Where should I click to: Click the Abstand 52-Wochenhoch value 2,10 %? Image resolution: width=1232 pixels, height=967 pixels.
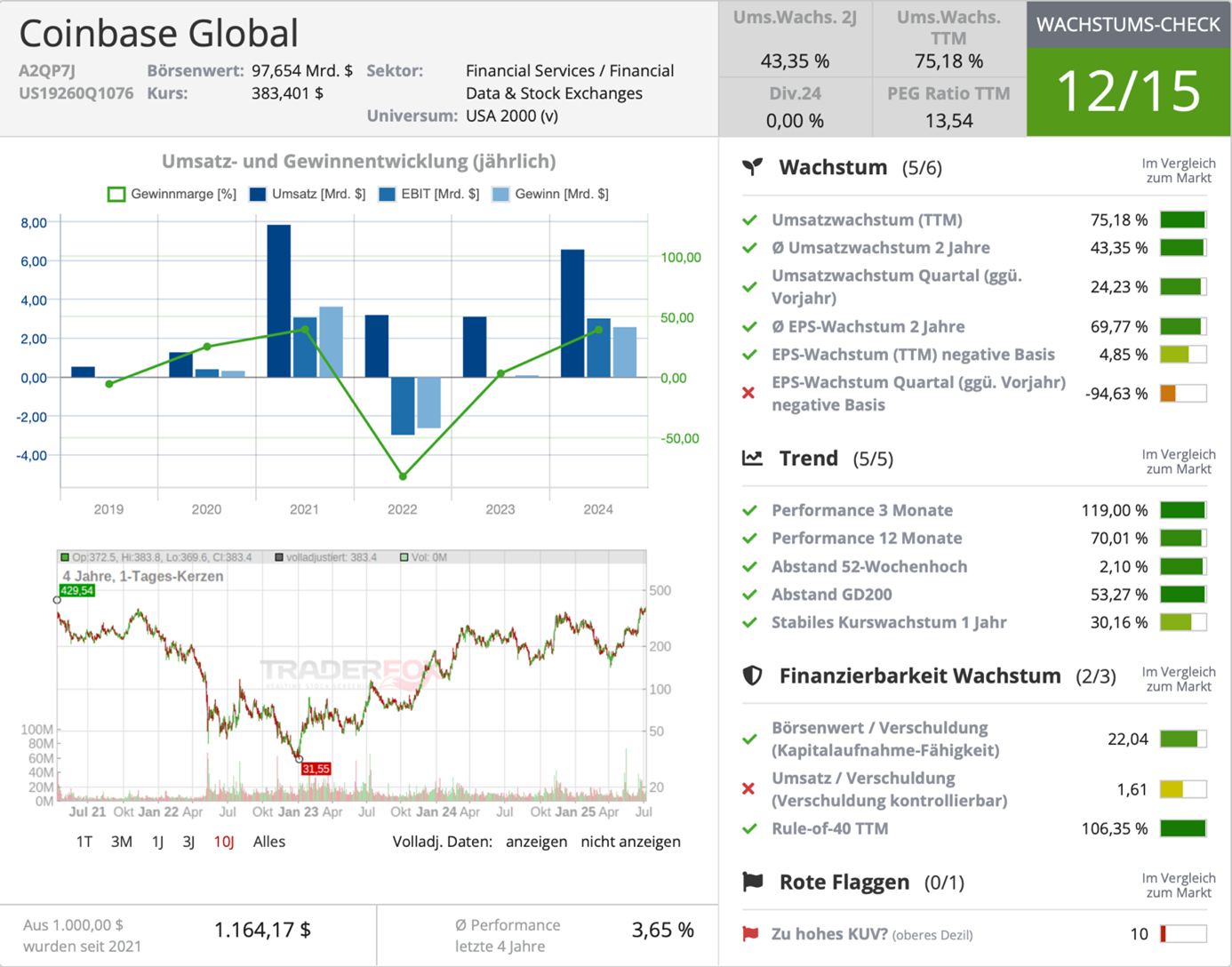(x=1124, y=566)
